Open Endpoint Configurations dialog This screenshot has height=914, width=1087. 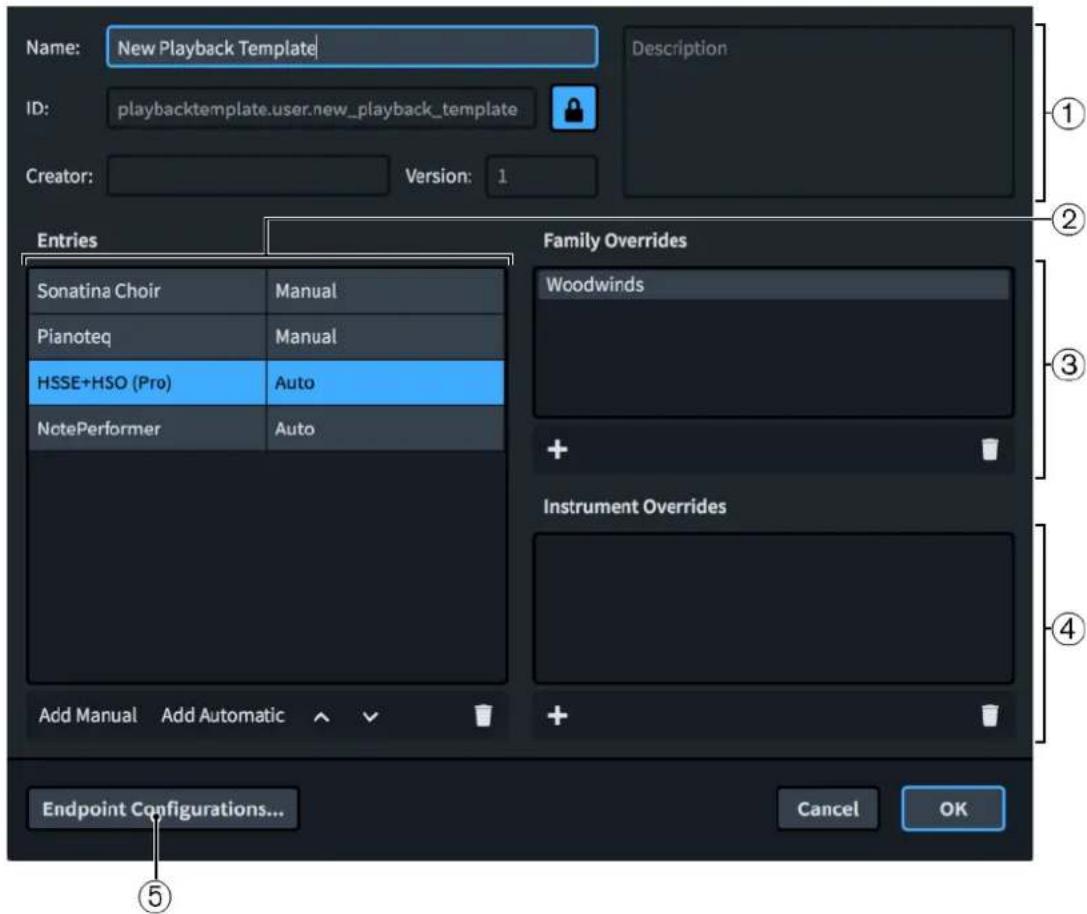coord(163,809)
